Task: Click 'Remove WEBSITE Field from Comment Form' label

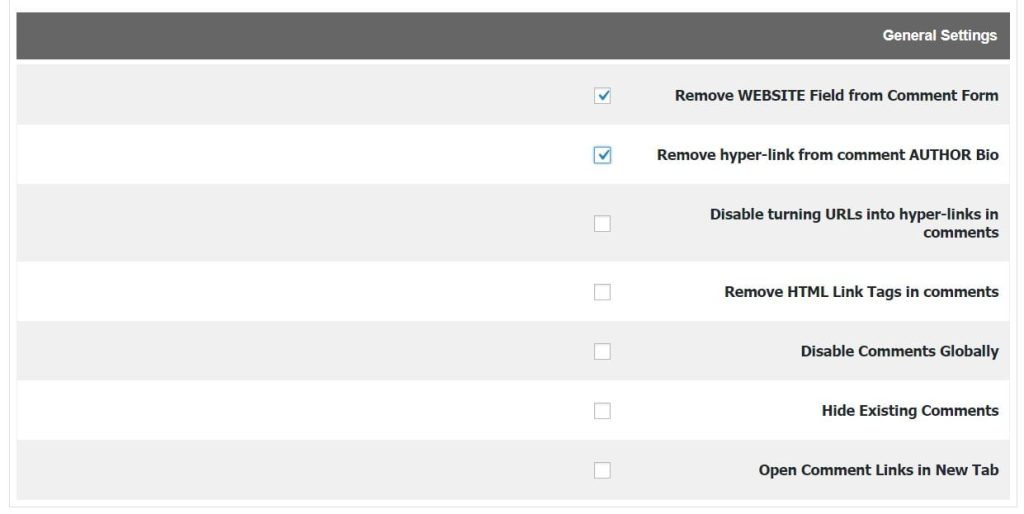Action: [837, 95]
